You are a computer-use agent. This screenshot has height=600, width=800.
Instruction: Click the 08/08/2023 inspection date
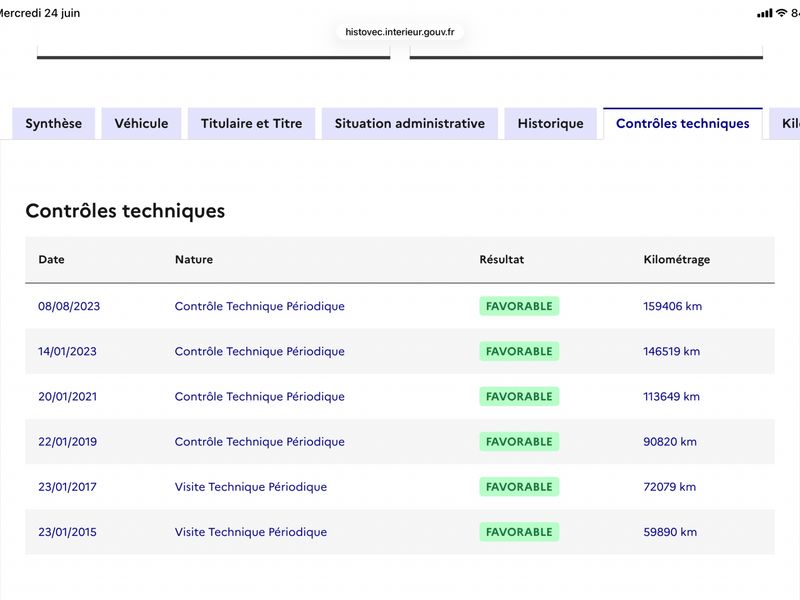click(x=69, y=306)
